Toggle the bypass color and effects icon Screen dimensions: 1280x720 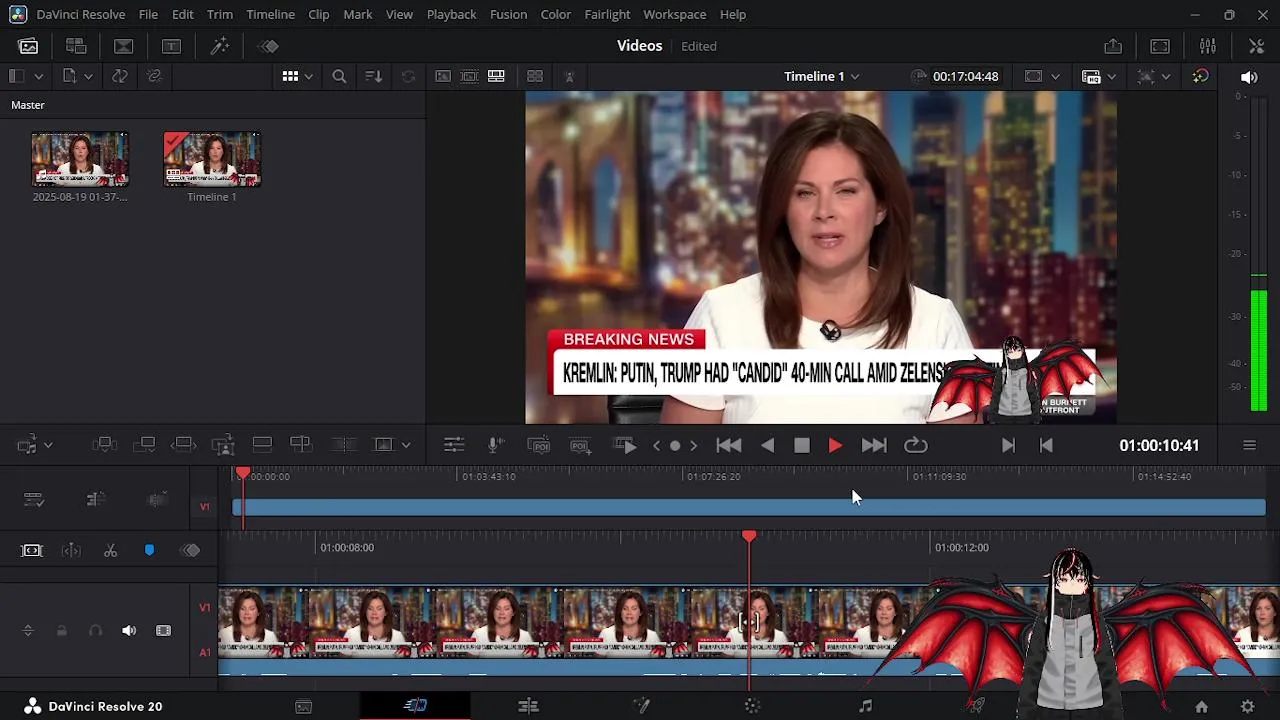point(1201,76)
